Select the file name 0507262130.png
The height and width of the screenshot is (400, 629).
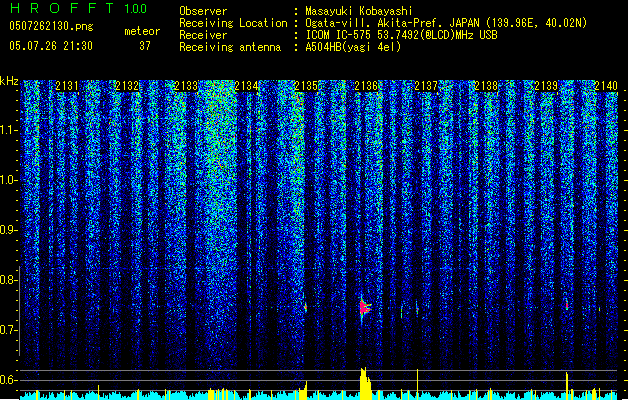[x=51, y=27]
